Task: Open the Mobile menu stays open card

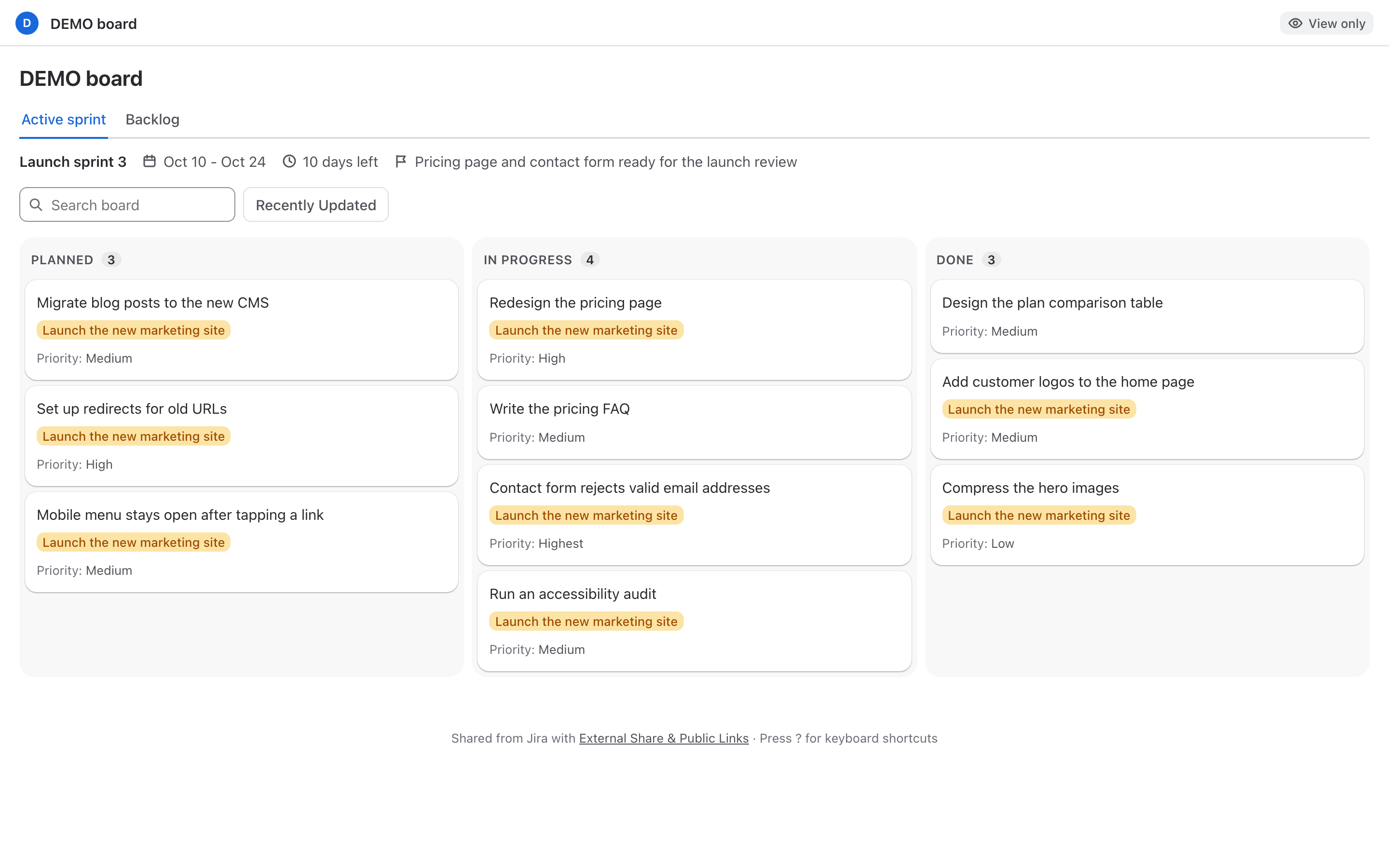Action: pos(242,542)
